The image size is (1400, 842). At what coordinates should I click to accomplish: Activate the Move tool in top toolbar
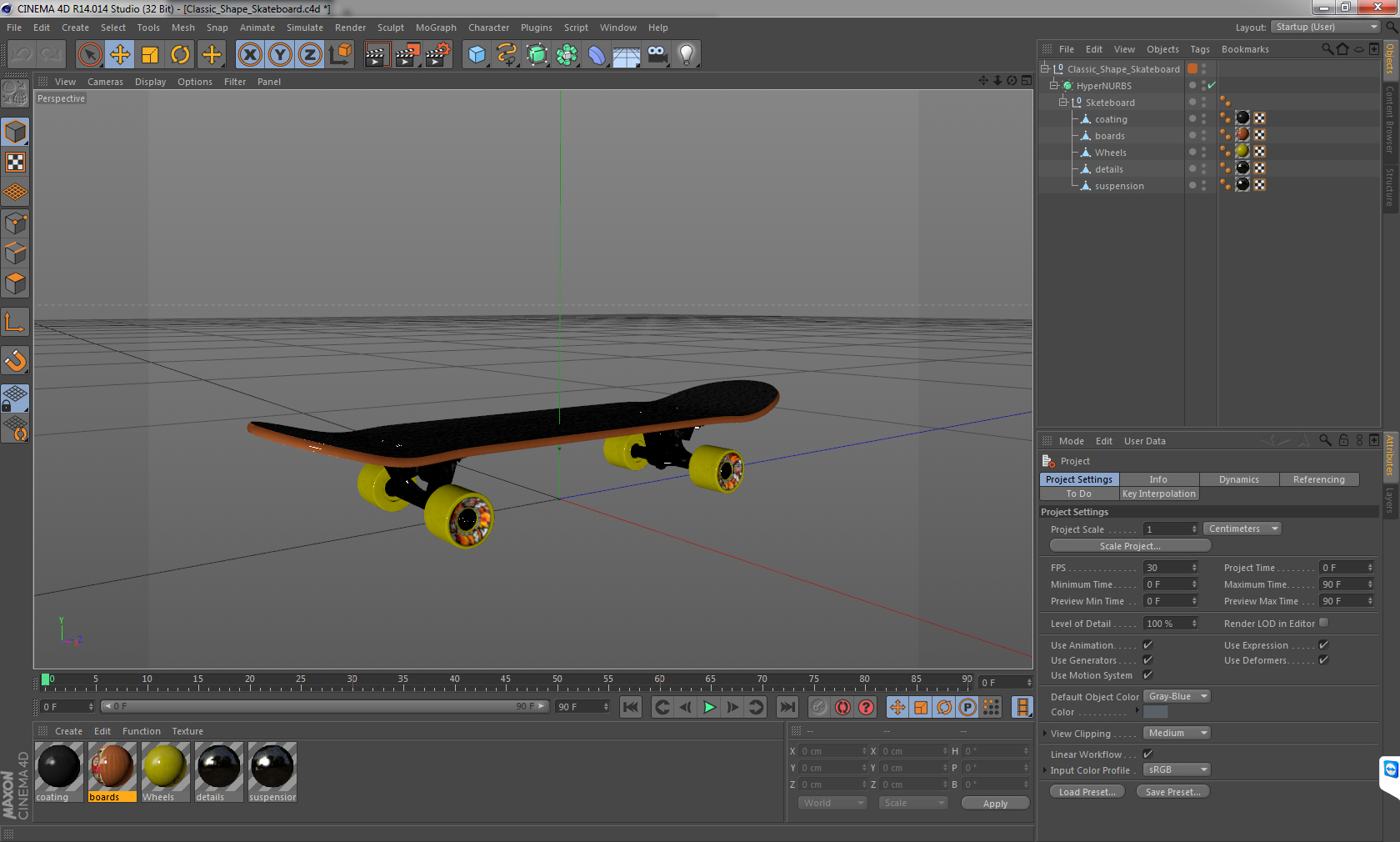pyautogui.click(x=120, y=55)
